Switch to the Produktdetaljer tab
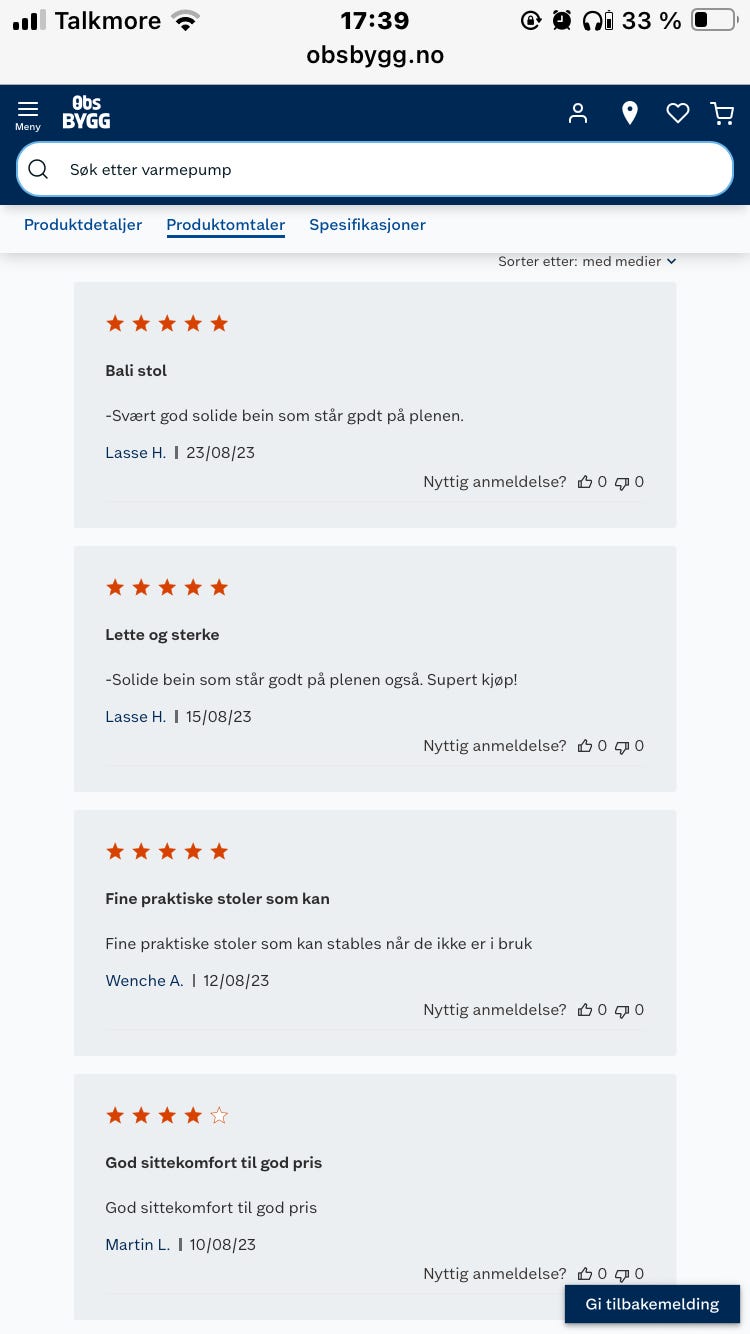The image size is (750, 1334). (83, 225)
